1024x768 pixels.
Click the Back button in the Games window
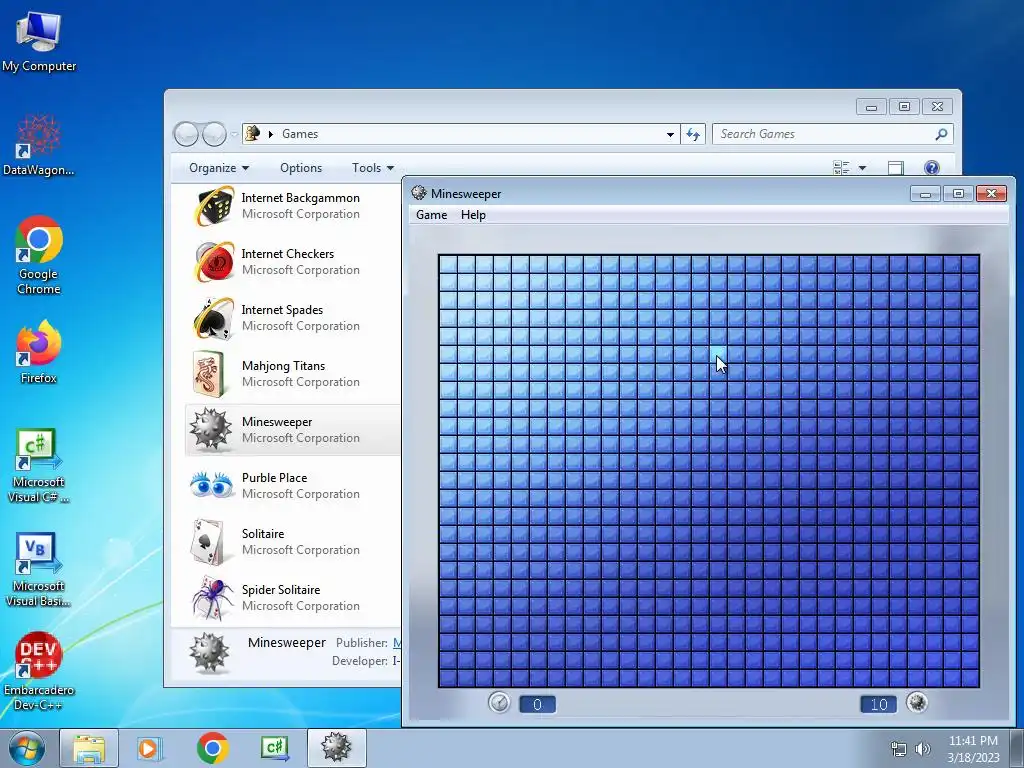click(x=186, y=134)
